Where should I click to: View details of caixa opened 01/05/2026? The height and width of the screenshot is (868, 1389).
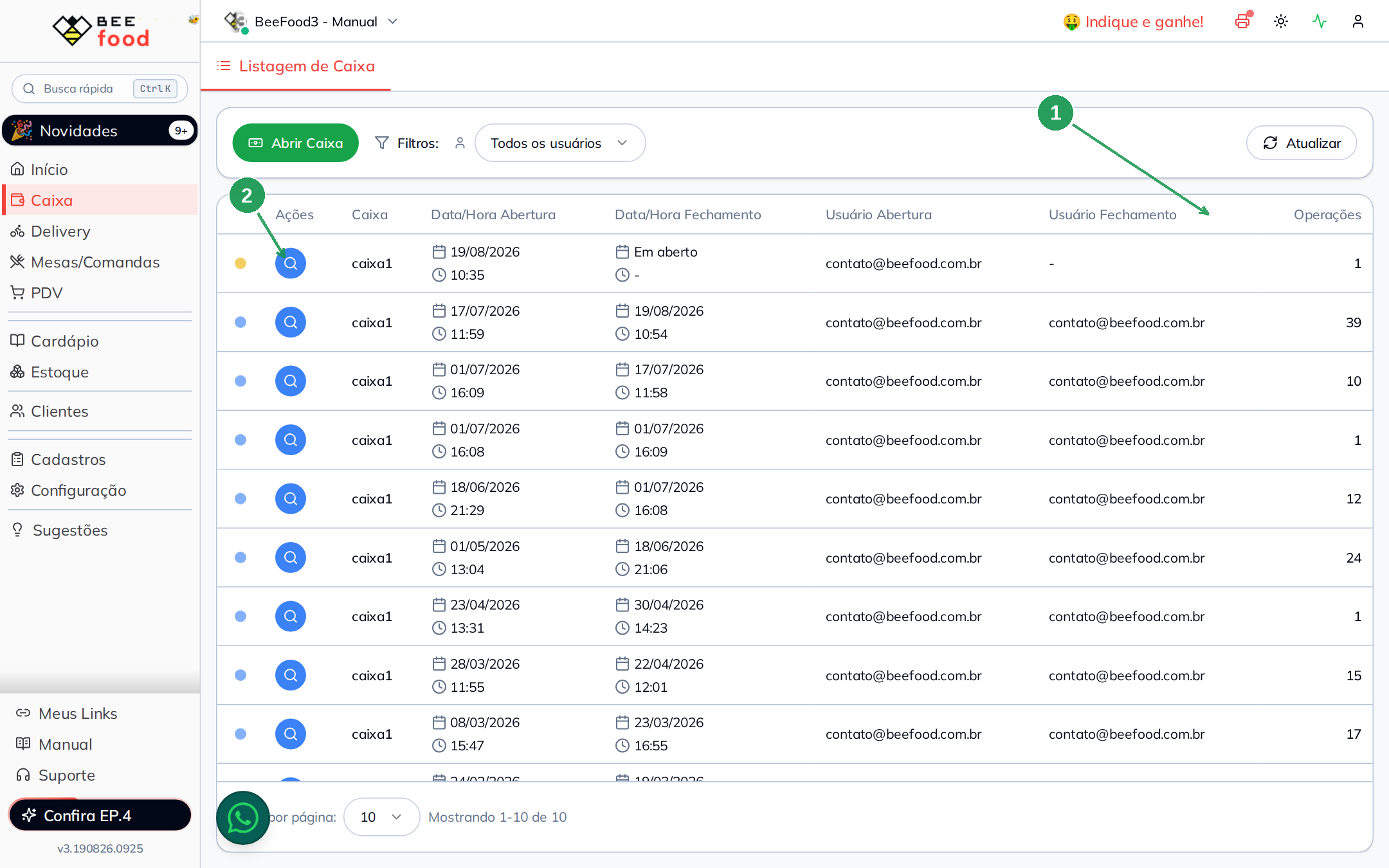coord(291,557)
